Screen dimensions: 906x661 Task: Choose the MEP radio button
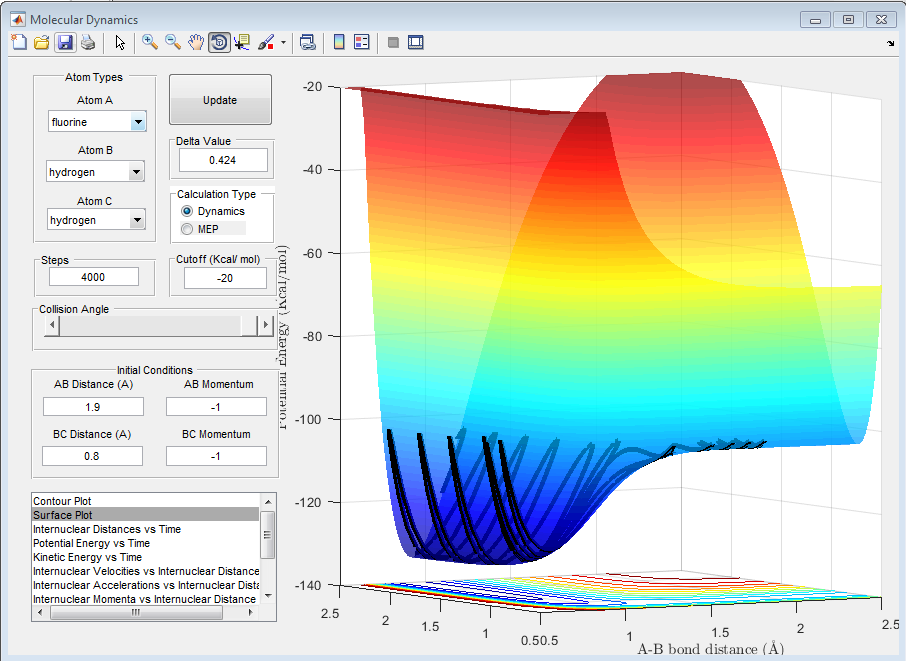pyautogui.click(x=186, y=229)
